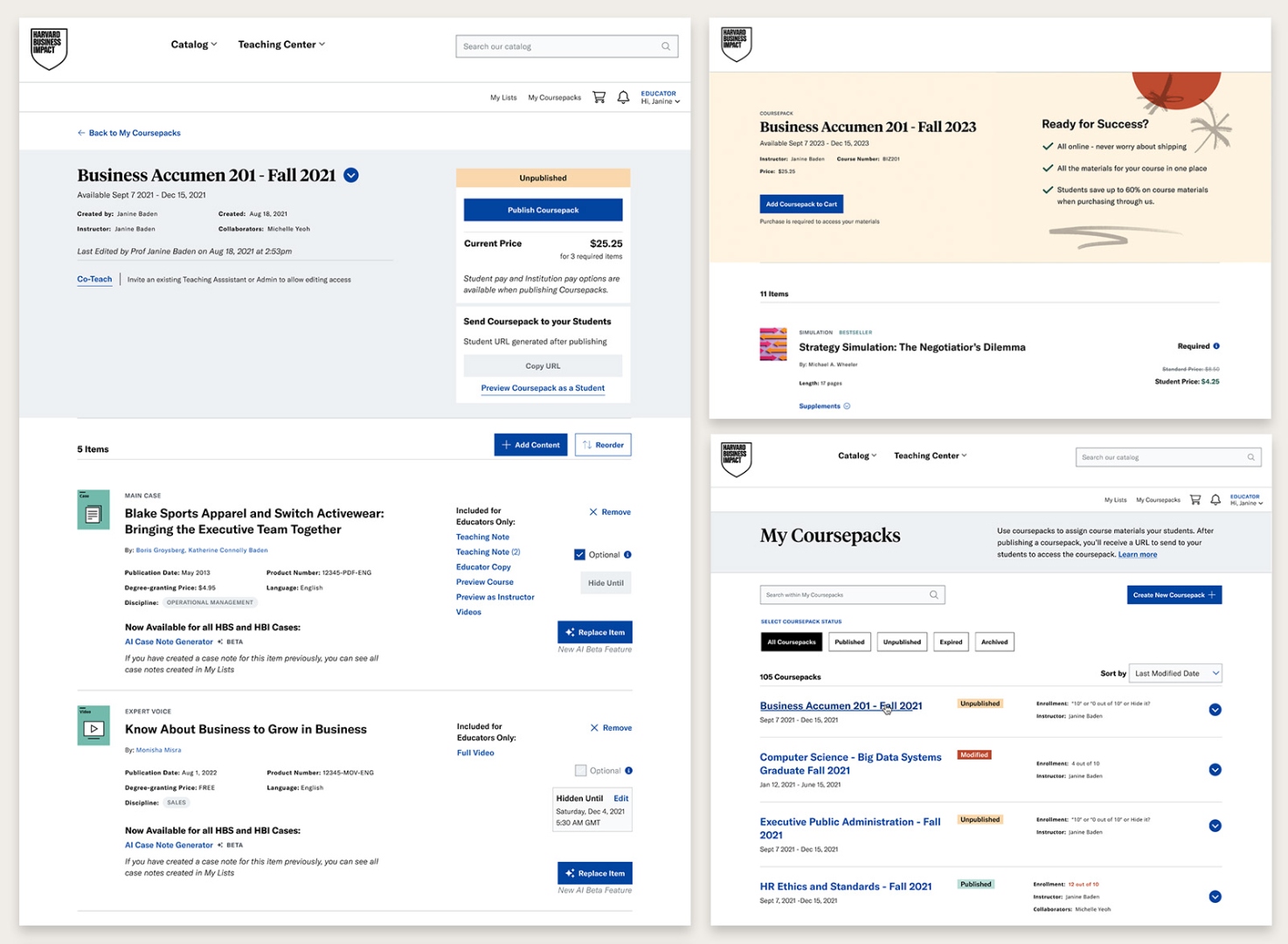Open the Catalog menu in the coursepack editor header
Image resolution: width=1288 pixels, height=944 pixels.
[194, 45]
